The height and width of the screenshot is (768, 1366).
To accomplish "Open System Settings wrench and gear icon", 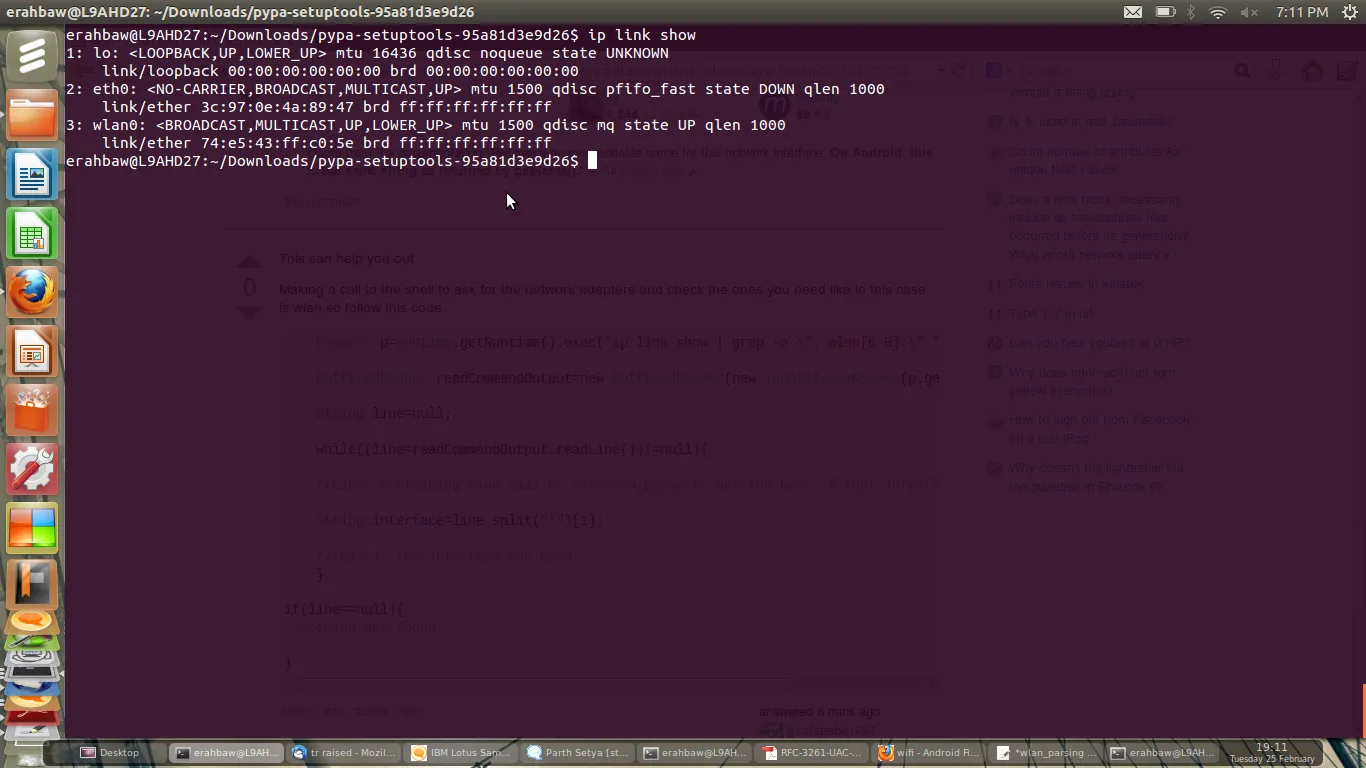I will 32,470.
